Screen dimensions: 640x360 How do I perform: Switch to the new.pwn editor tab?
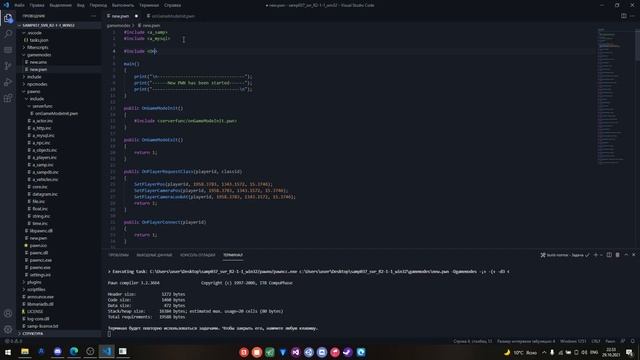point(121,16)
